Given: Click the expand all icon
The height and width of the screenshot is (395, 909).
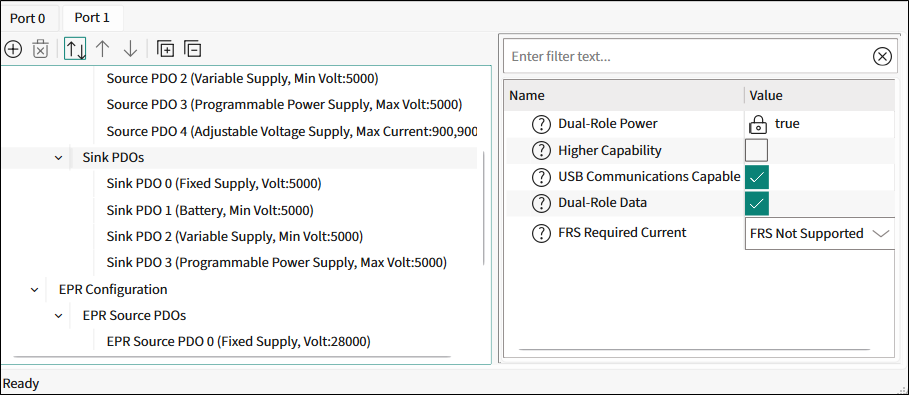Looking at the screenshot, I should [x=166, y=49].
